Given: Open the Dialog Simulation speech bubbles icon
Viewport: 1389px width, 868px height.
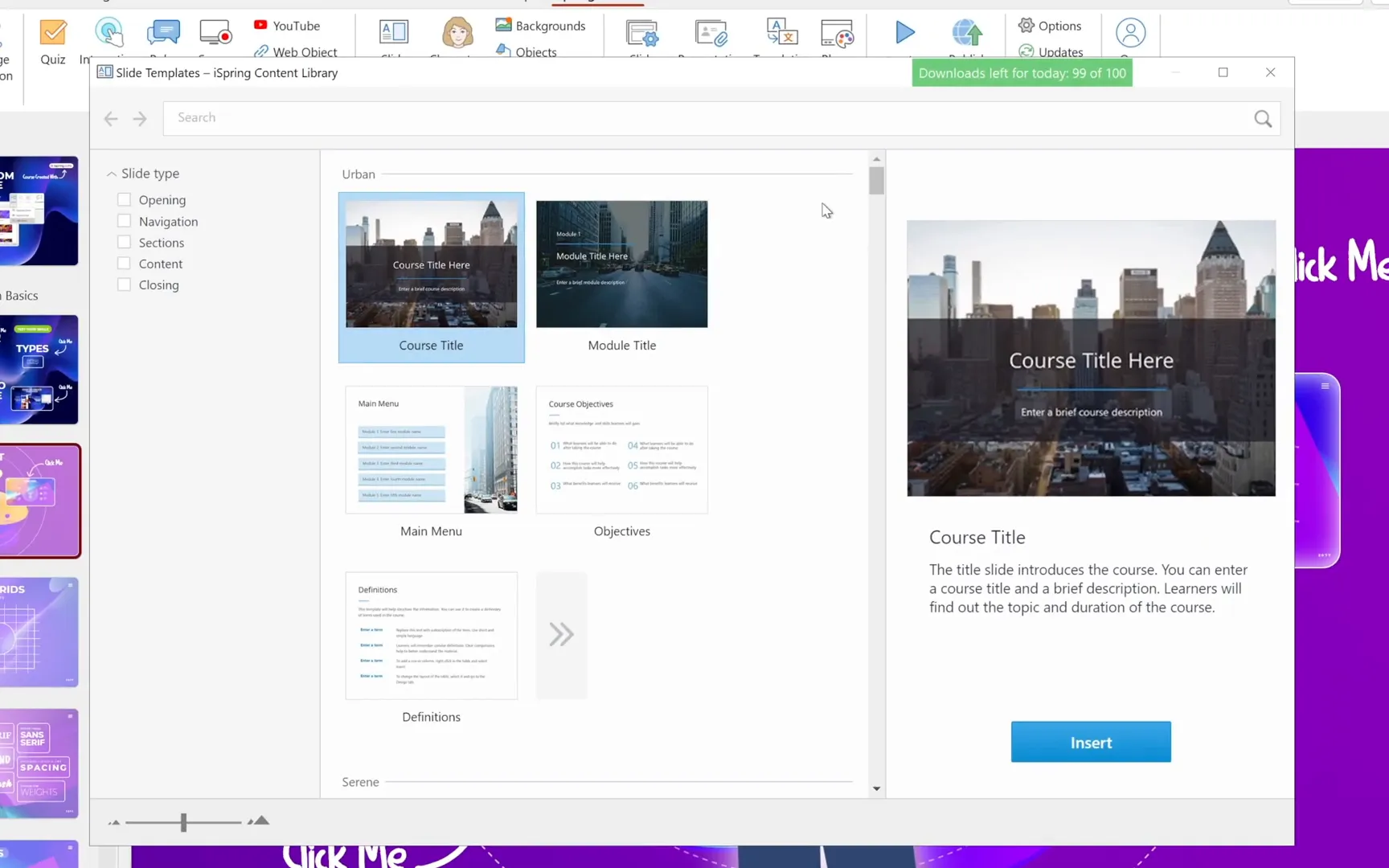Looking at the screenshot, I should pos(163,33).
